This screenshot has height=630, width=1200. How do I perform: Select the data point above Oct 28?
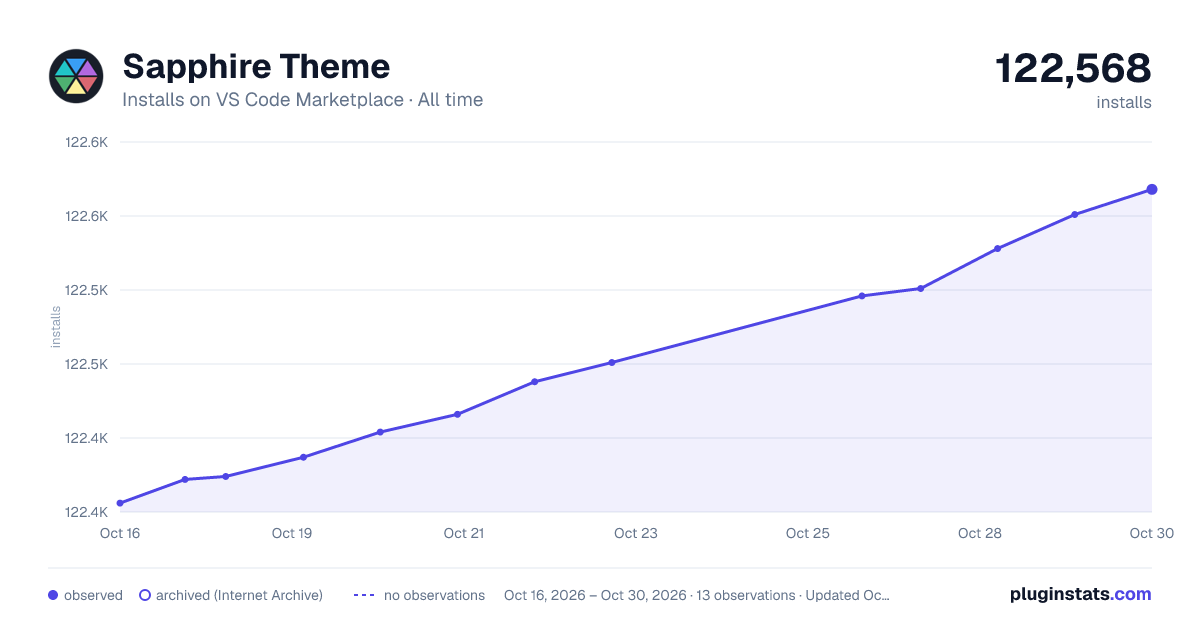(x=998, y=248)
